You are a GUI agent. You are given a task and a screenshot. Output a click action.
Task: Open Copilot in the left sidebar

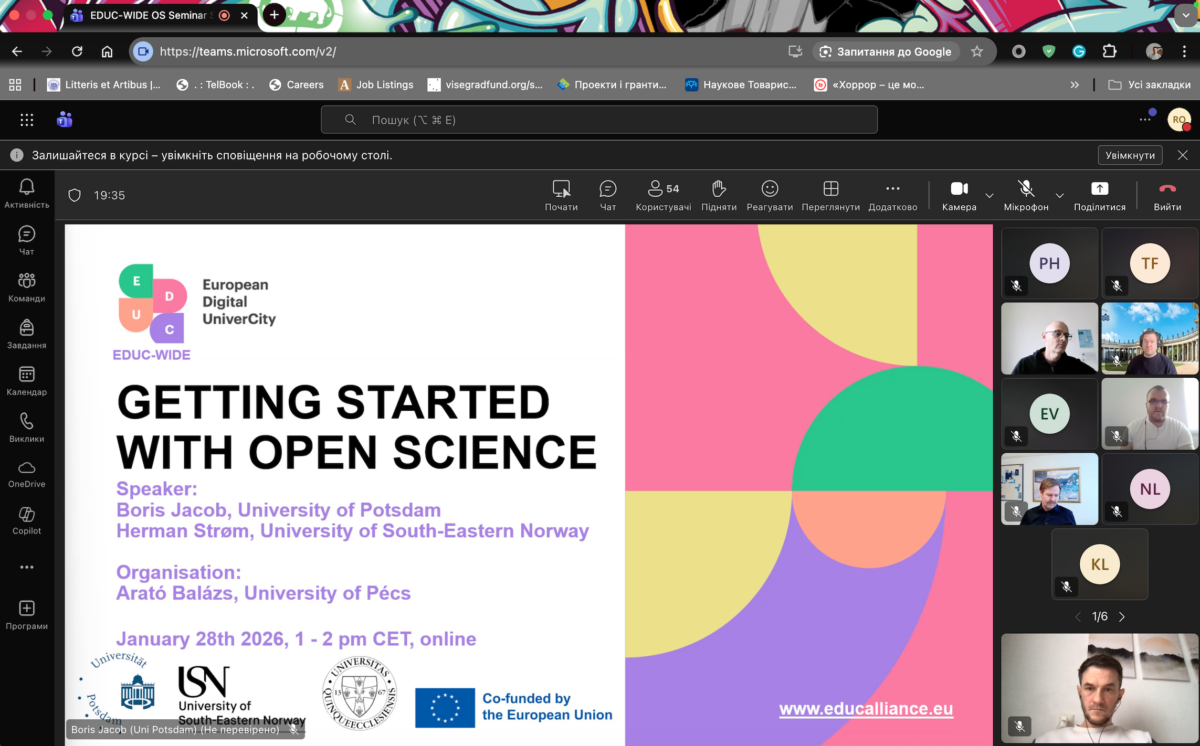click(x=27, y=520)
